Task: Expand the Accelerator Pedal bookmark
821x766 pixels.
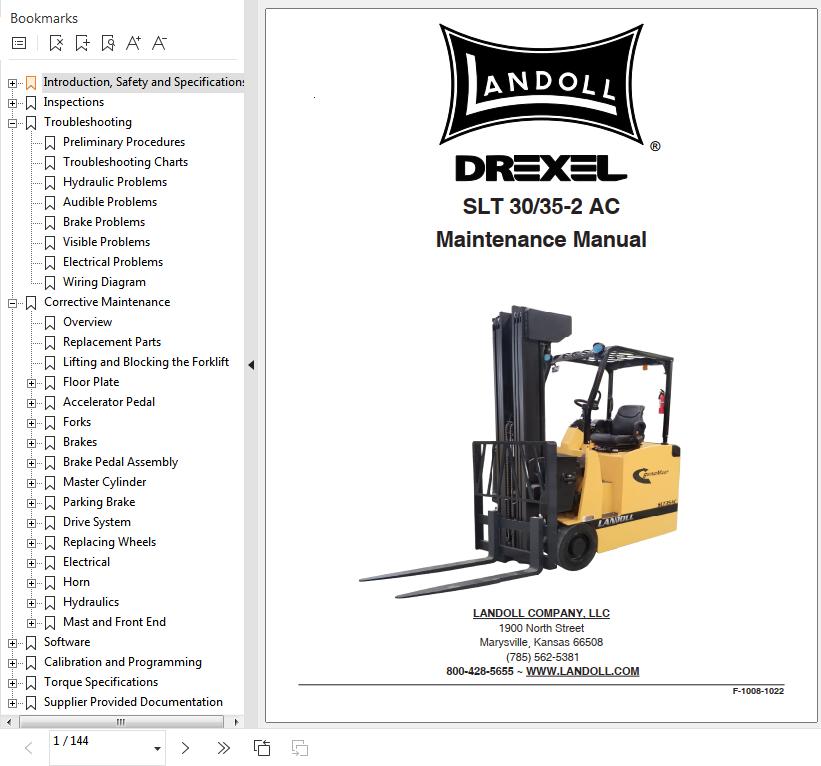Action: tap(31, 403)
